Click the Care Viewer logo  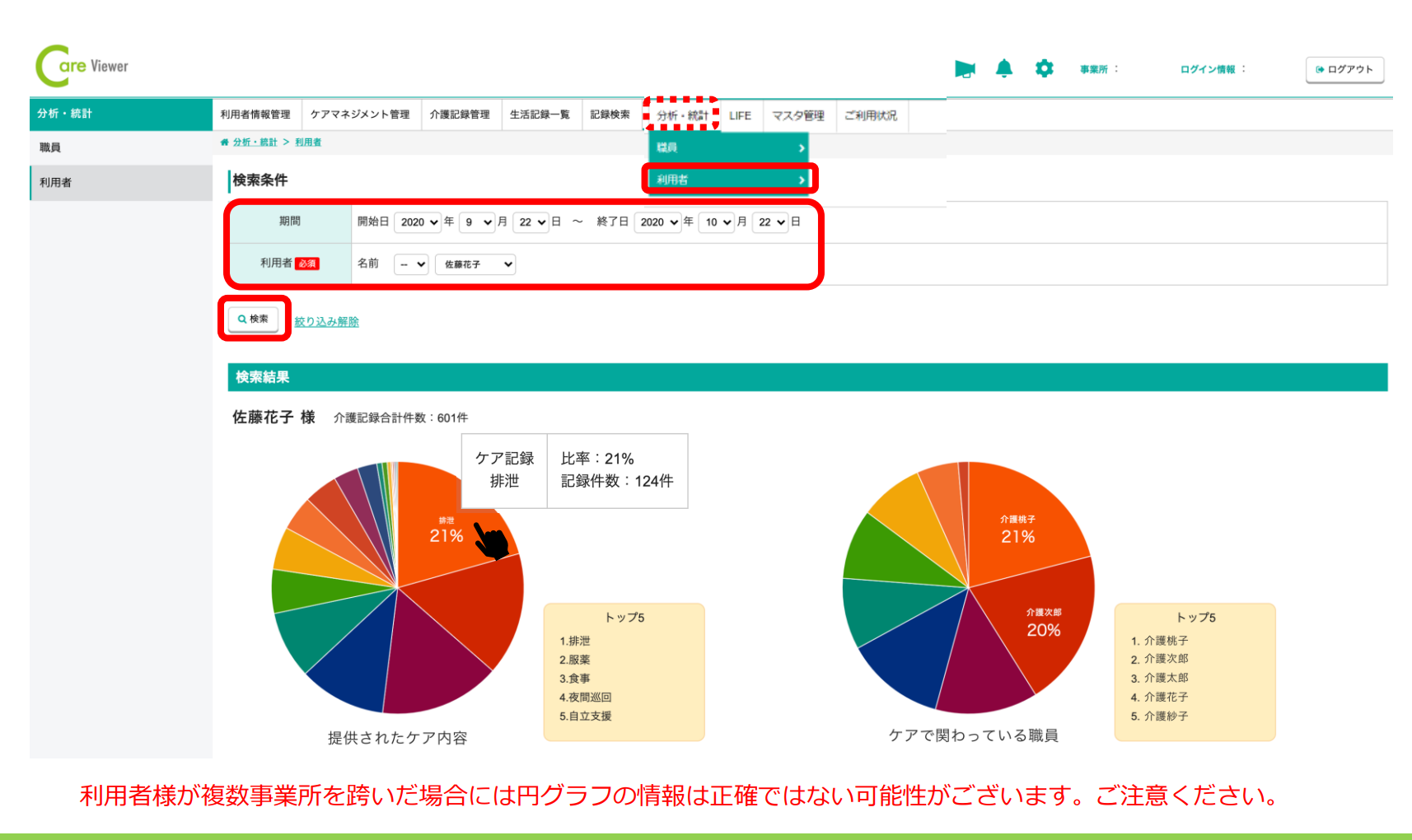click(82, 66)
